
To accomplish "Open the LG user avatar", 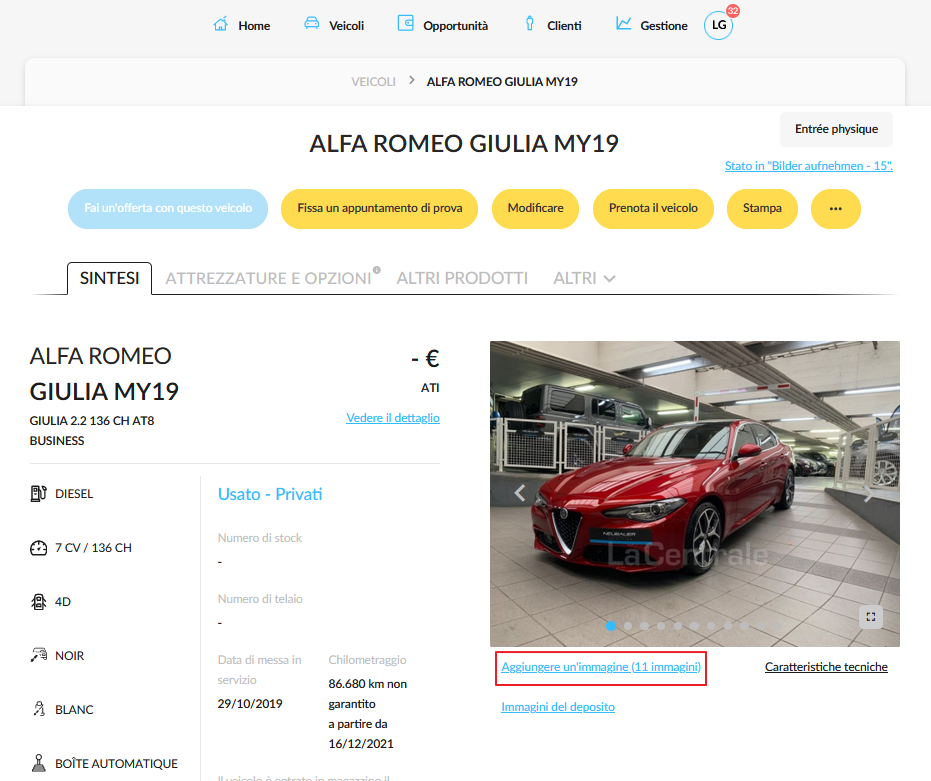I will coord(718,25).
